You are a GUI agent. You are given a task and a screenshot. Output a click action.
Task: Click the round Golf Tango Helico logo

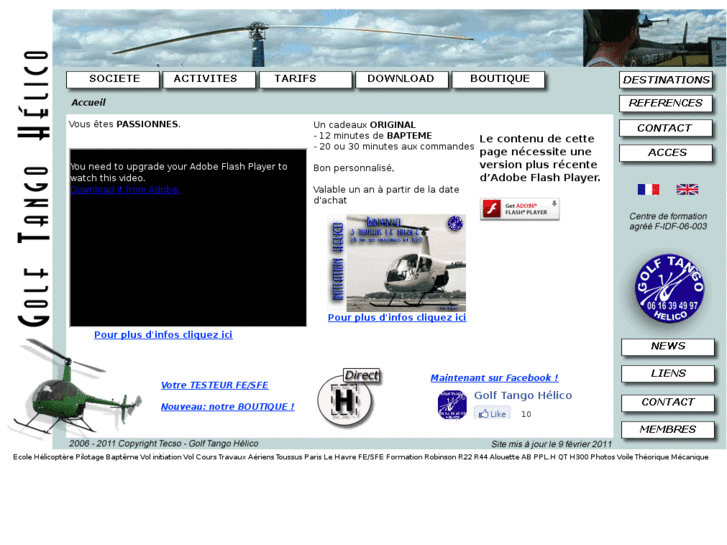pos(670,289)
